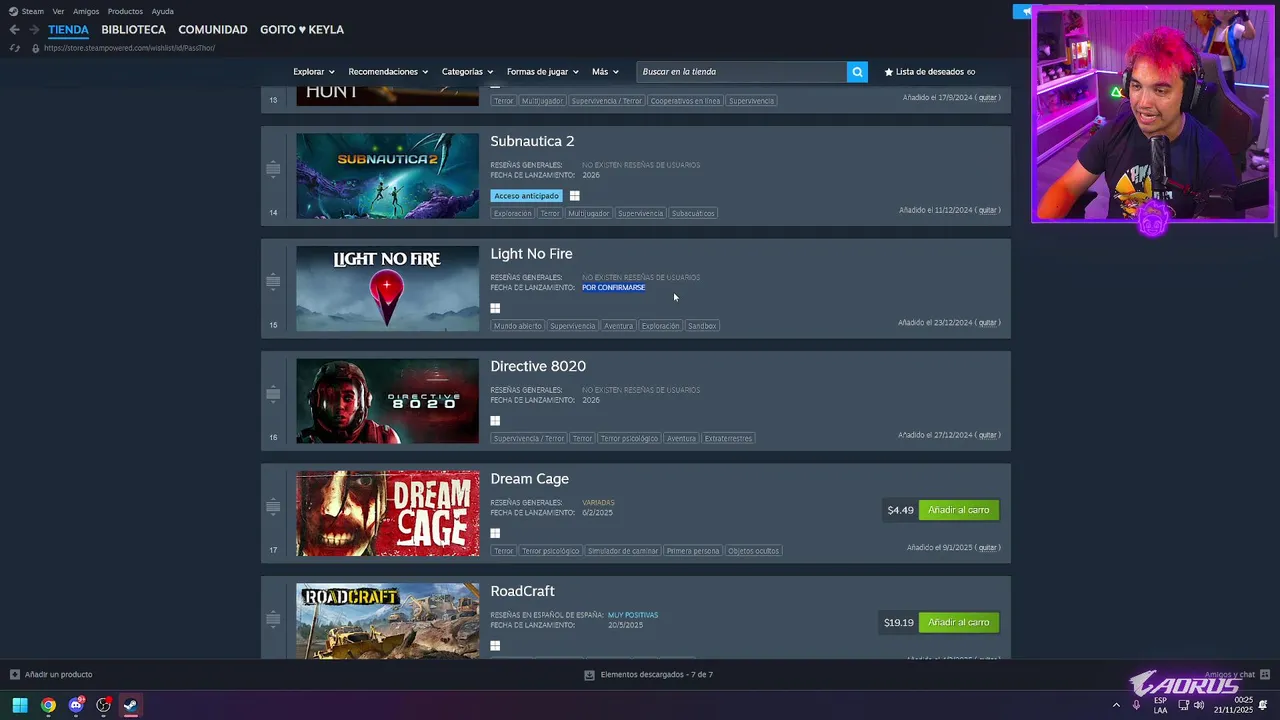
Task: Remove Dream Cage from wishlist with quitar
Action: 987,548
